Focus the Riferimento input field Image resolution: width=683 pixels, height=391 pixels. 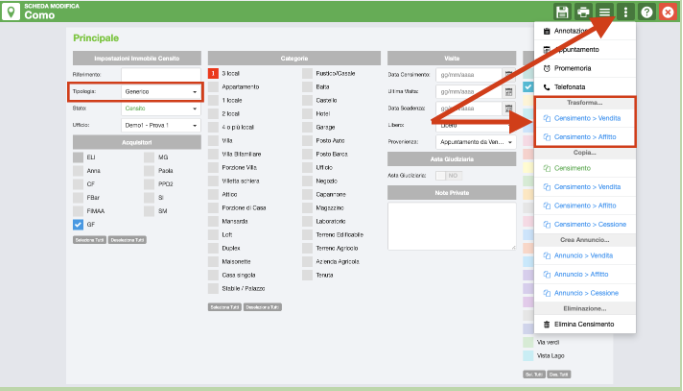pyautogui.click(x=161, y=74)
